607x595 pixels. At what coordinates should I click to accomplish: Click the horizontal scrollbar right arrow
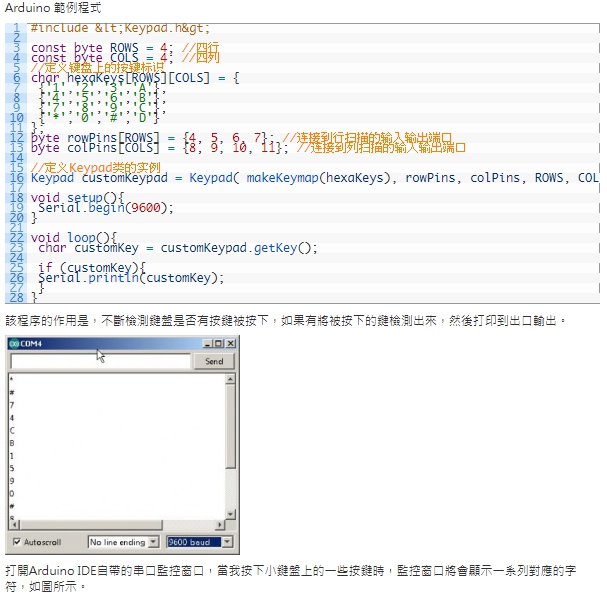click(220, 525)
